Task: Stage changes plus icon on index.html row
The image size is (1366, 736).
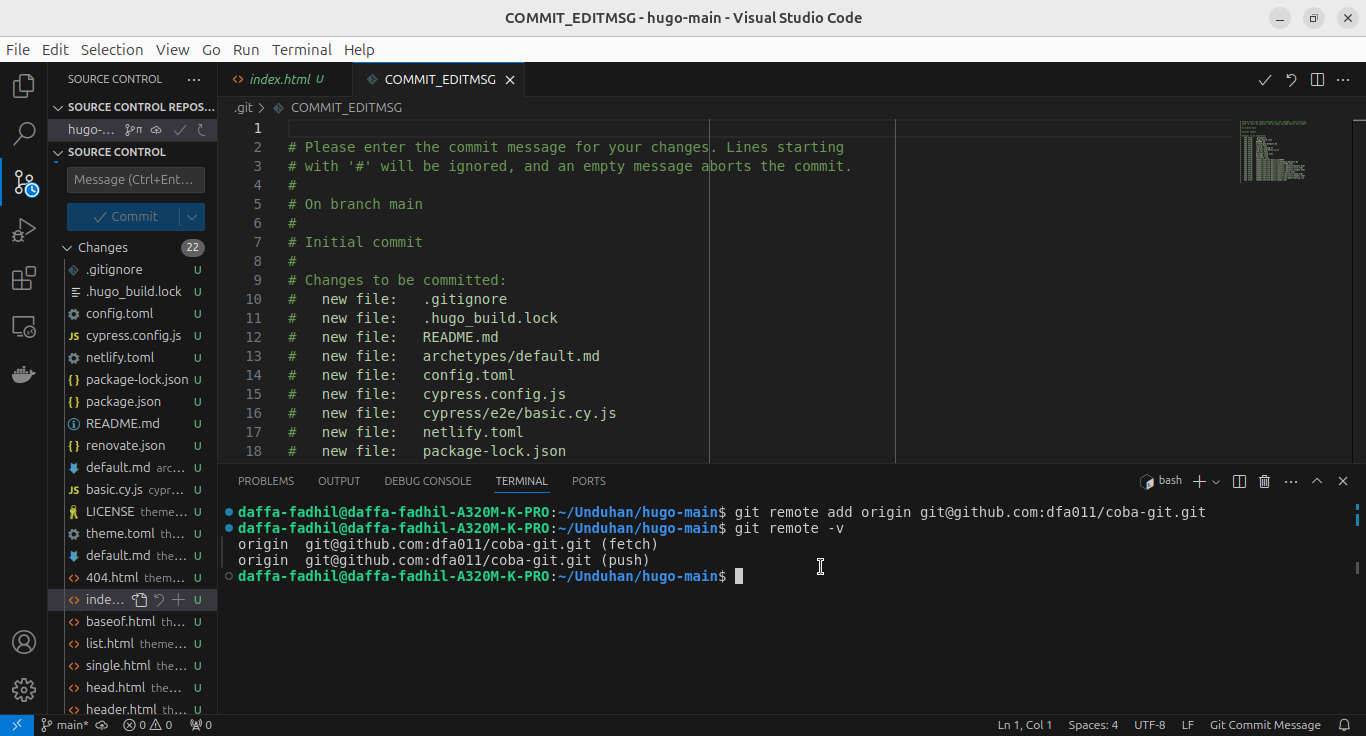Action: point(178,600)
